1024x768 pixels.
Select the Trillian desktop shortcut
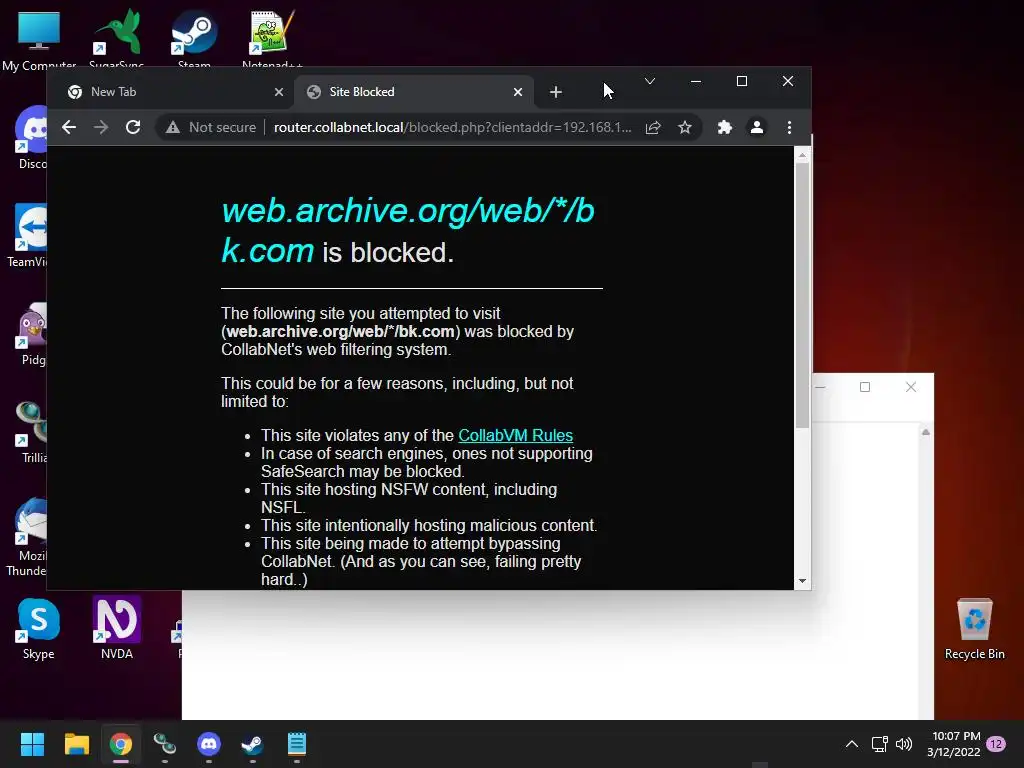33,432
